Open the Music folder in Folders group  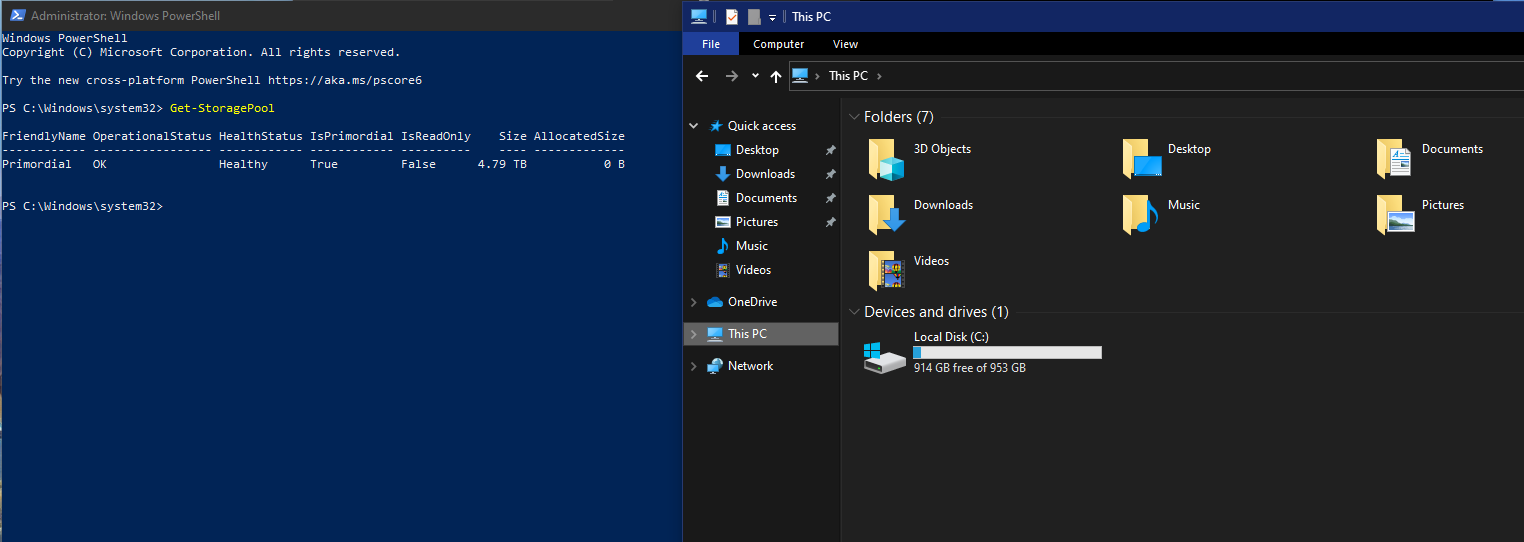point(1142,215)
